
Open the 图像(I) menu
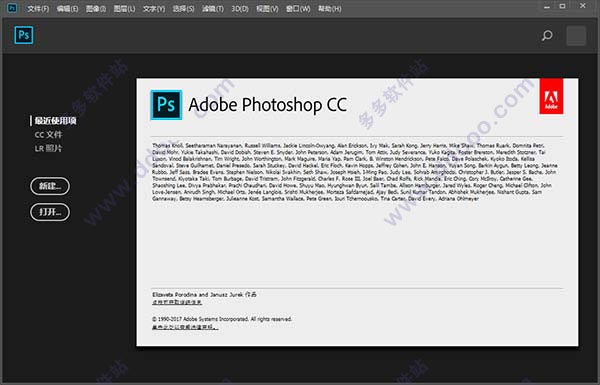(x=96, y=8)
